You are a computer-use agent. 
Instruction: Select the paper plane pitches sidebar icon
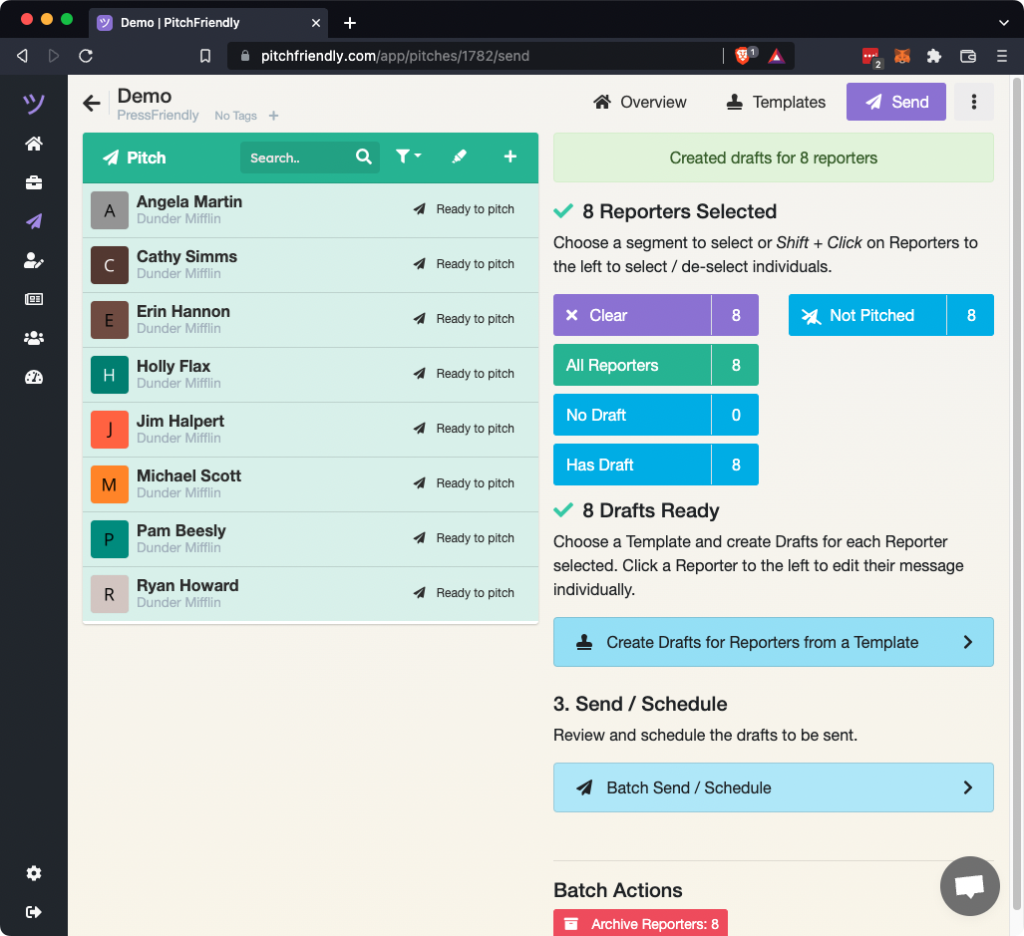34,222
